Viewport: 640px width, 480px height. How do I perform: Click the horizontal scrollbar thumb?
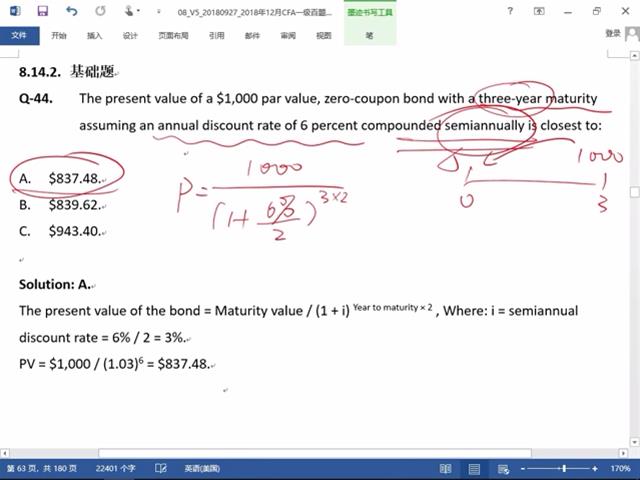[315, 453]
